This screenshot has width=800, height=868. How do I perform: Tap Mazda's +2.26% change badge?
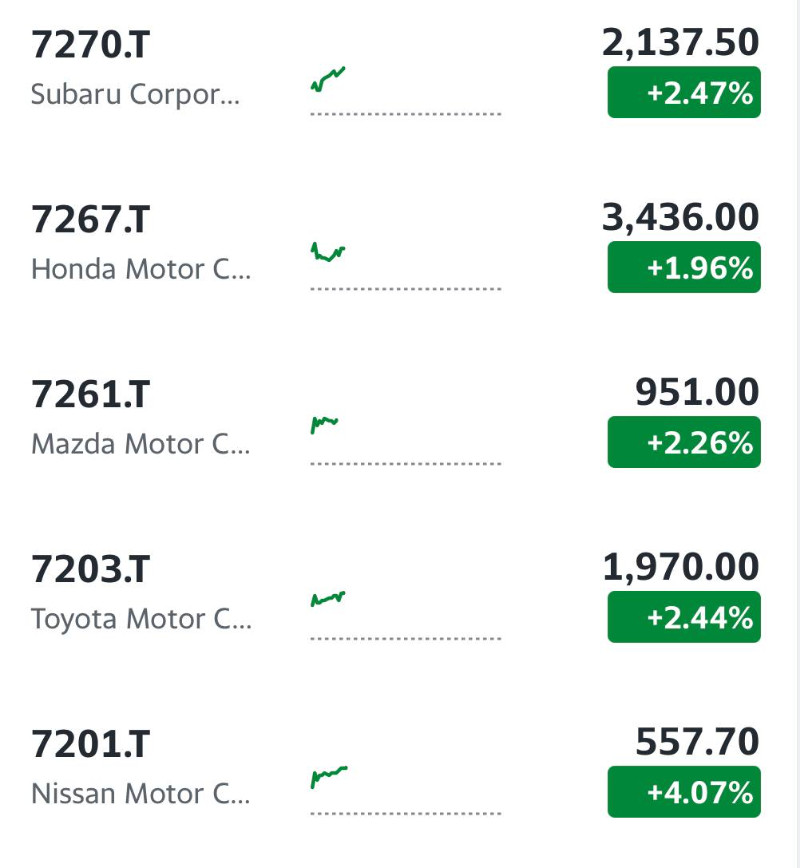(x=684, y=442)
